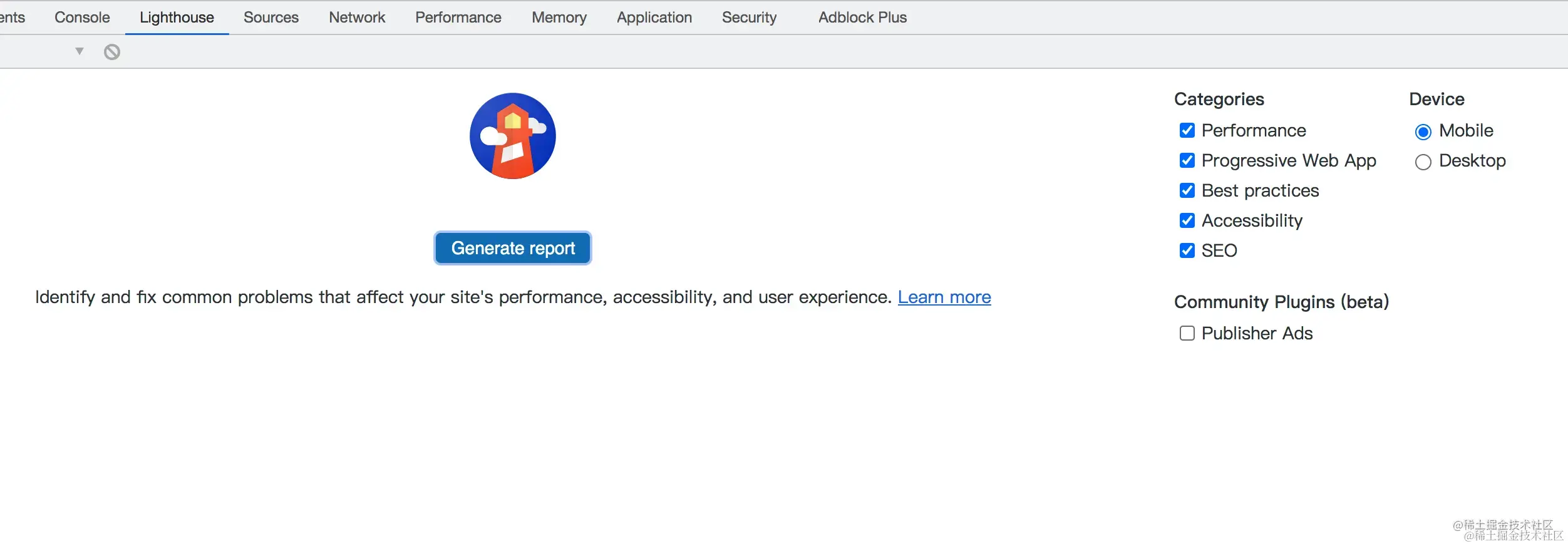Click the Generate report button

pos(513,248)
